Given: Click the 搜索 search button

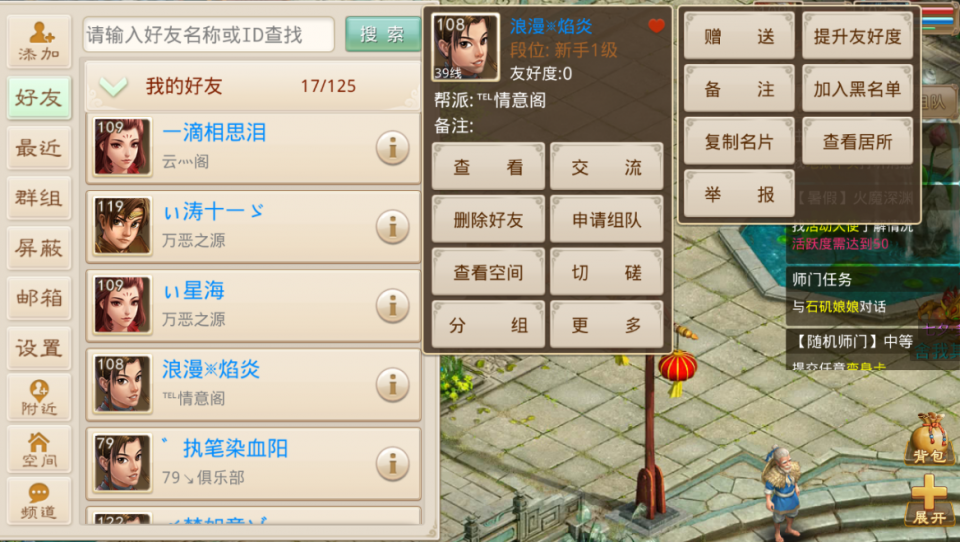Looking at the screenshot, I should click(383, 34).
